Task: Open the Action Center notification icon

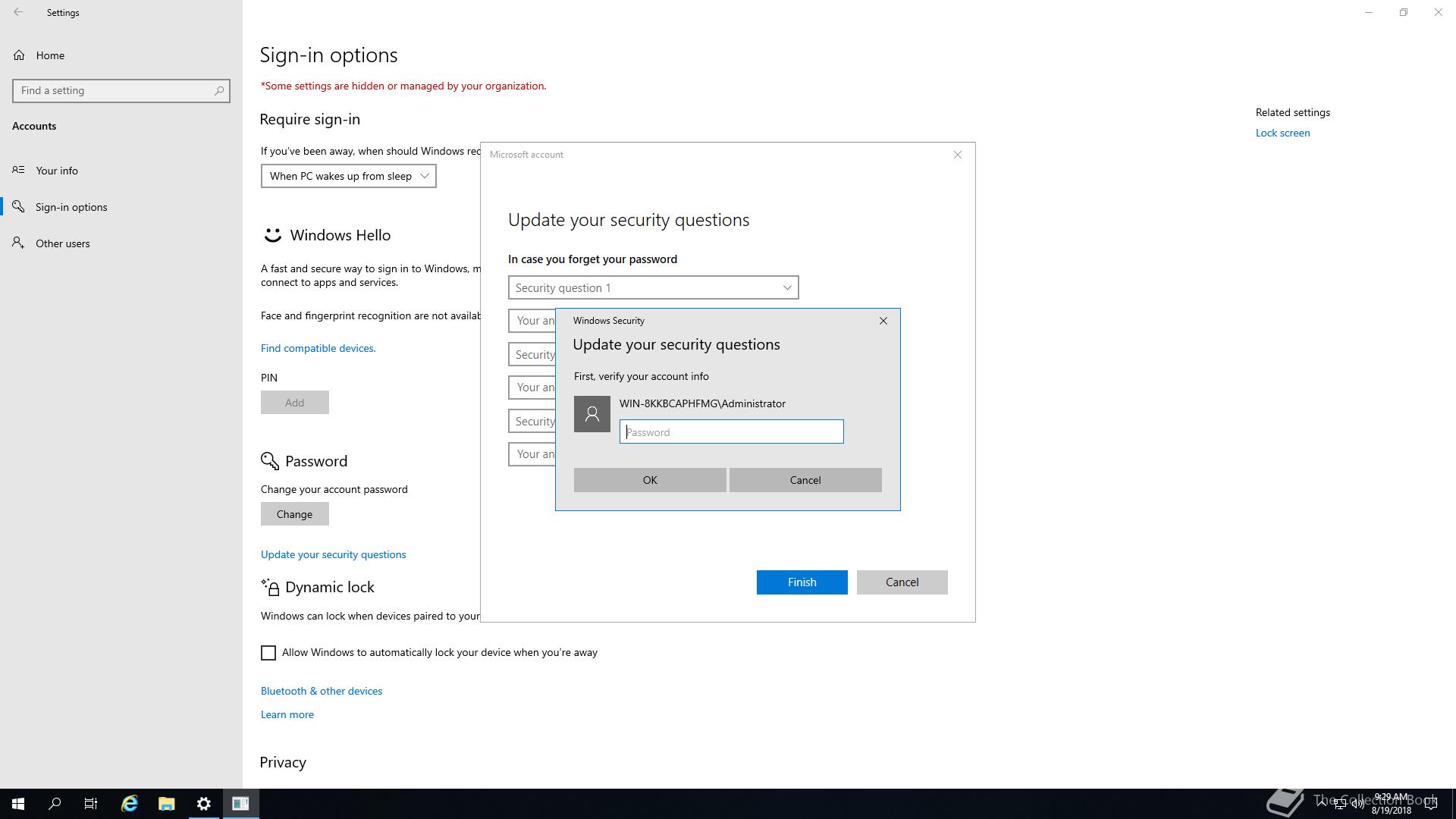Action: click(x=1431, y=804)
